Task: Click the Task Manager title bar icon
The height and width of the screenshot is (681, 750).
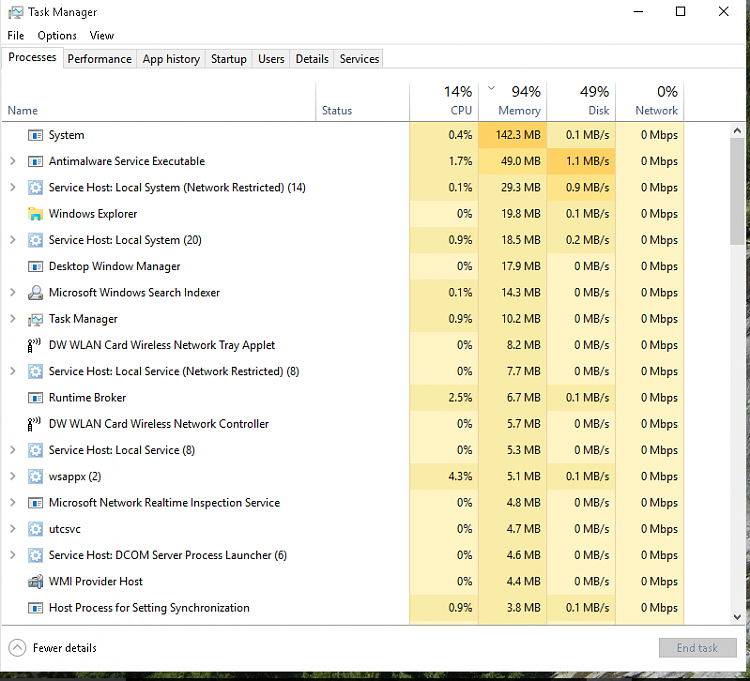Action: pos(15,12)
